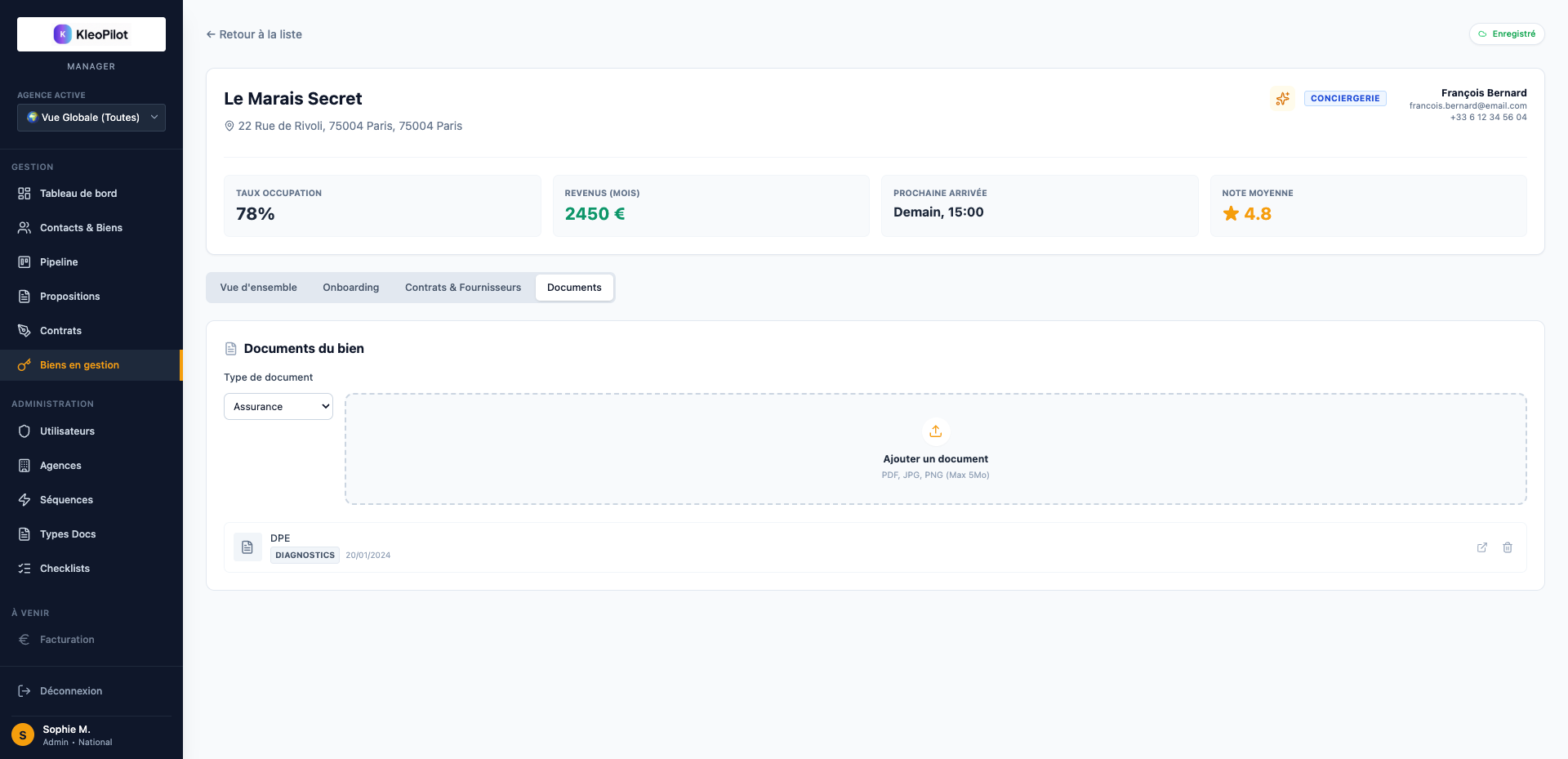
Task: Click the KleoPilot logo
Action: (x=91, y=34)
